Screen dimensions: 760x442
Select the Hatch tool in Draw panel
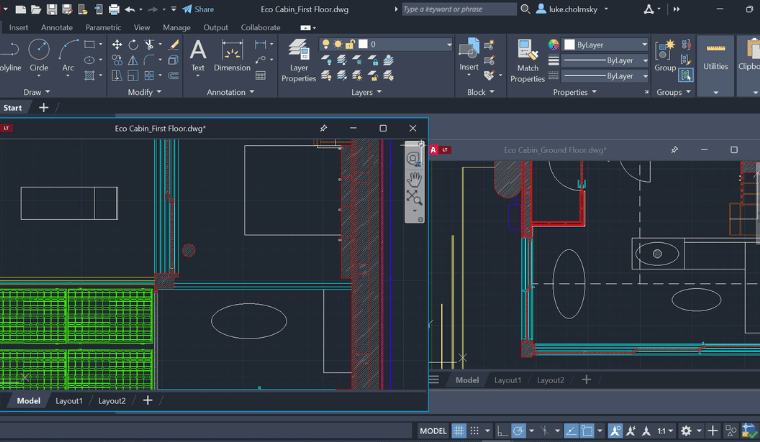90,76
